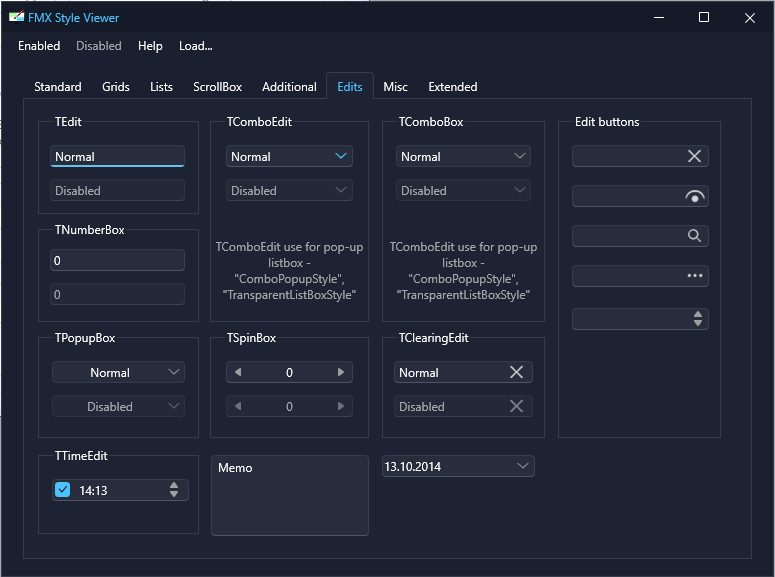
Task: Close the FMX Style Viewer window
Action: [750, 18]
